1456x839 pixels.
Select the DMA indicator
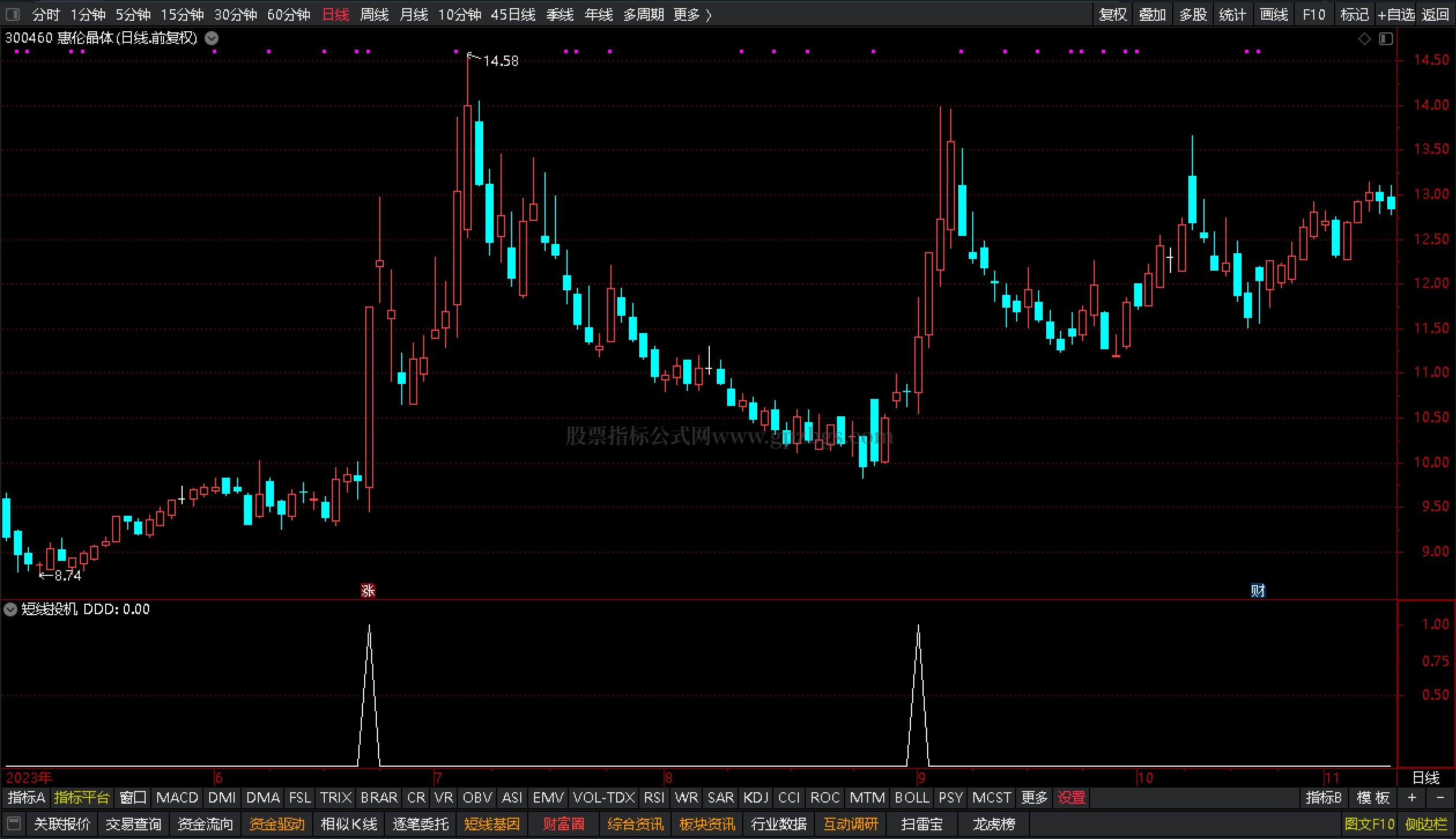coord(263,798)
